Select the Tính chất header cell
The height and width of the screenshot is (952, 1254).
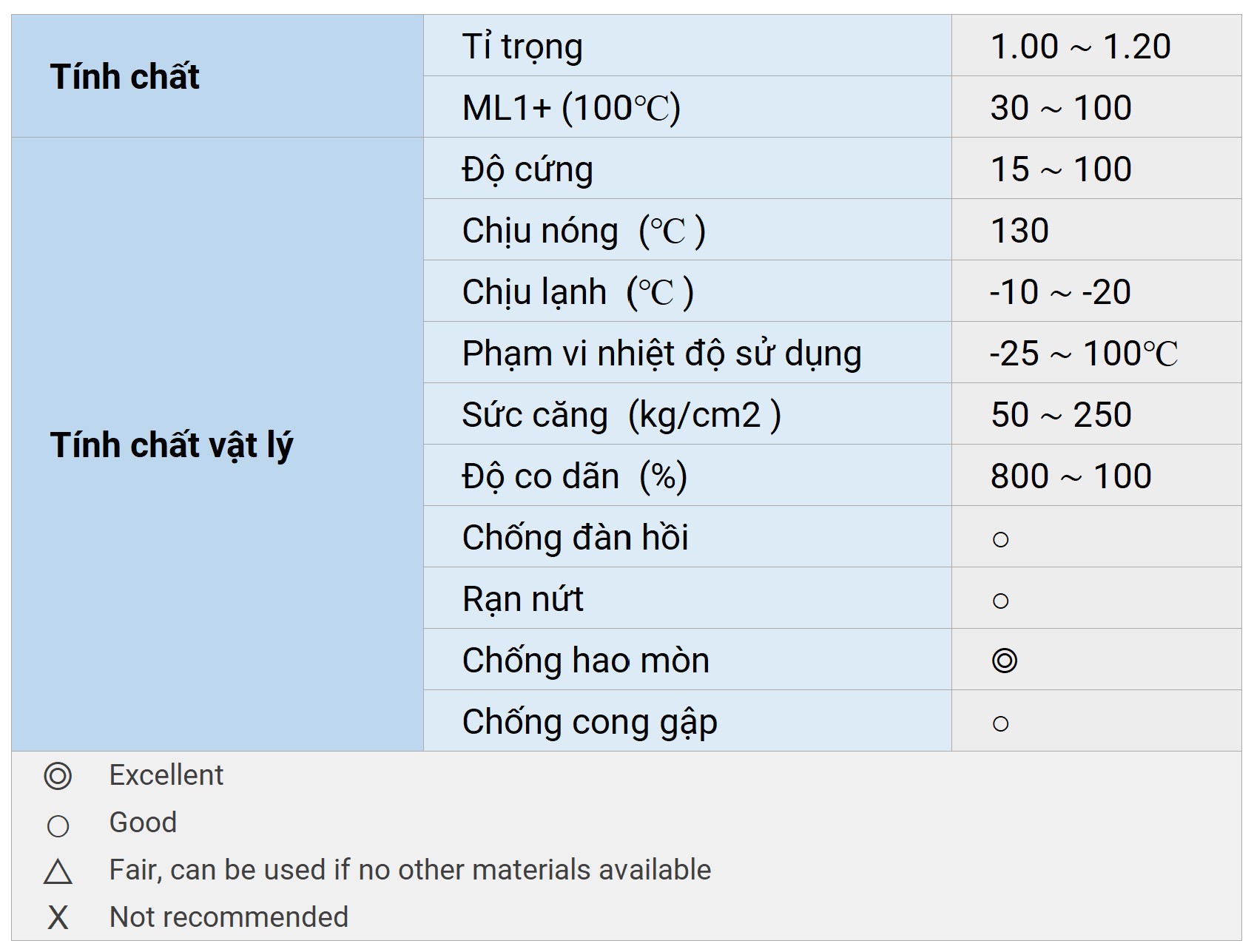124,77
